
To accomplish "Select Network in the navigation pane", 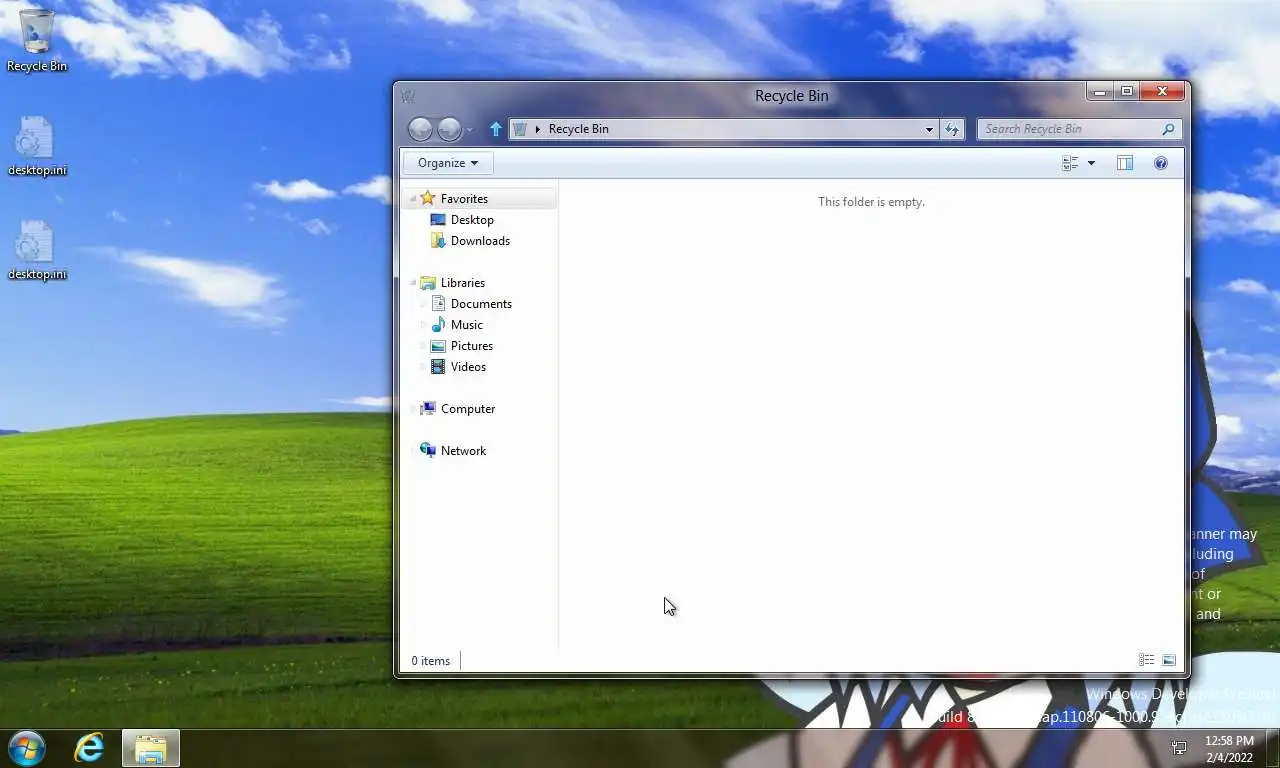I will click(463, 451).
